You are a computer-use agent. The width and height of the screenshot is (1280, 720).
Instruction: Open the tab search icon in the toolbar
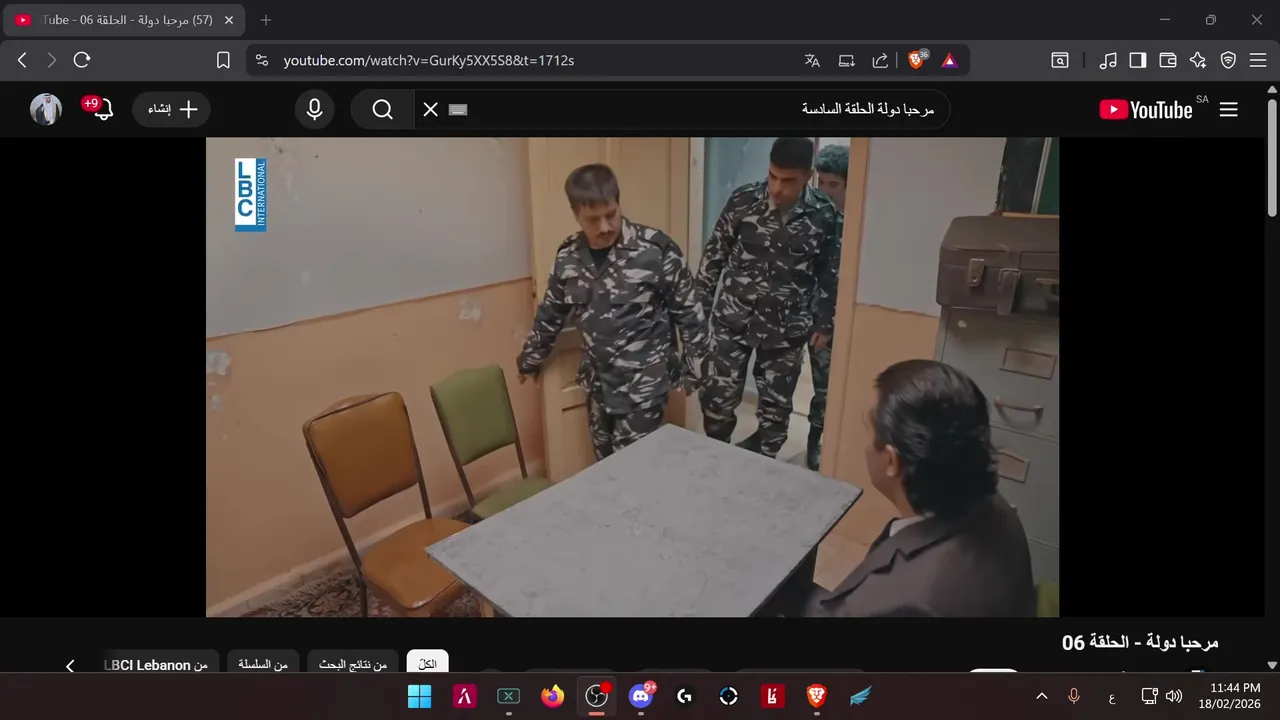pos(1060,60)
